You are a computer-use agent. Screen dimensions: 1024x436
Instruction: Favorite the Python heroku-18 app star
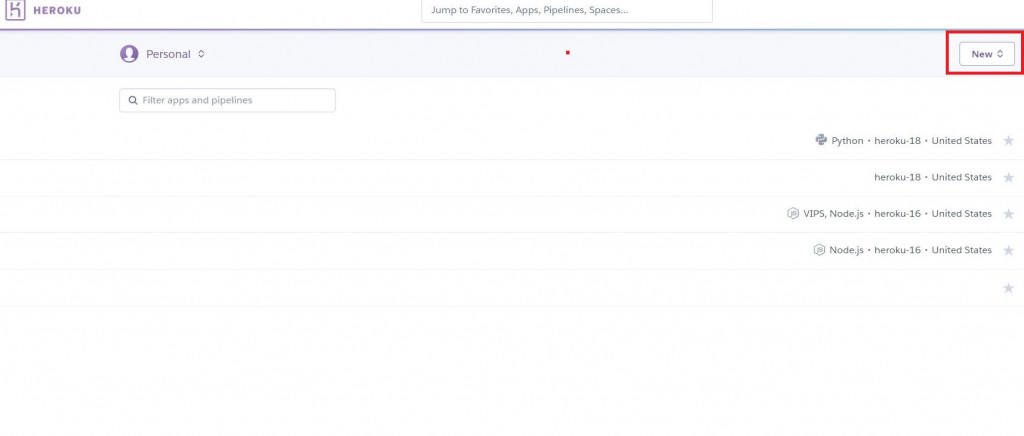(1008, 141)
